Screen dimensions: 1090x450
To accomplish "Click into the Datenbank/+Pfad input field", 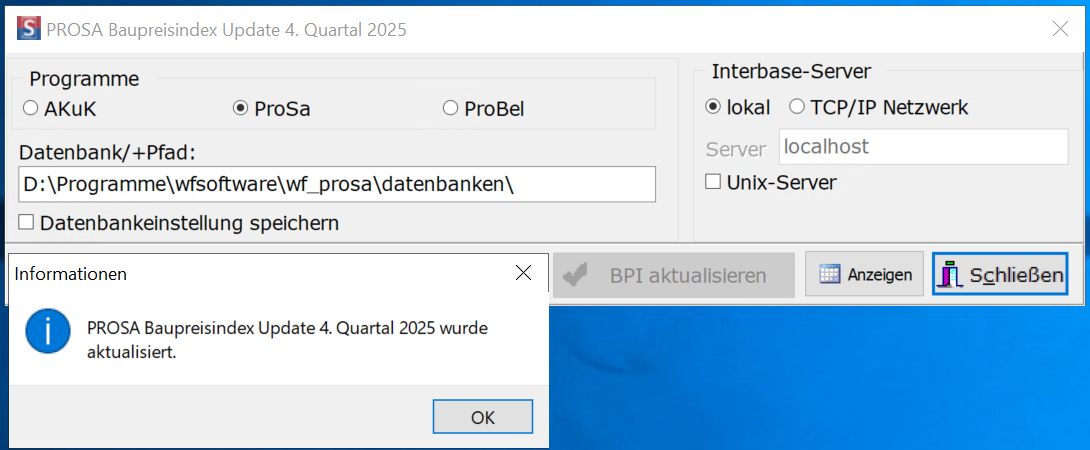I will pyautogui.click(x=336, y=185).
